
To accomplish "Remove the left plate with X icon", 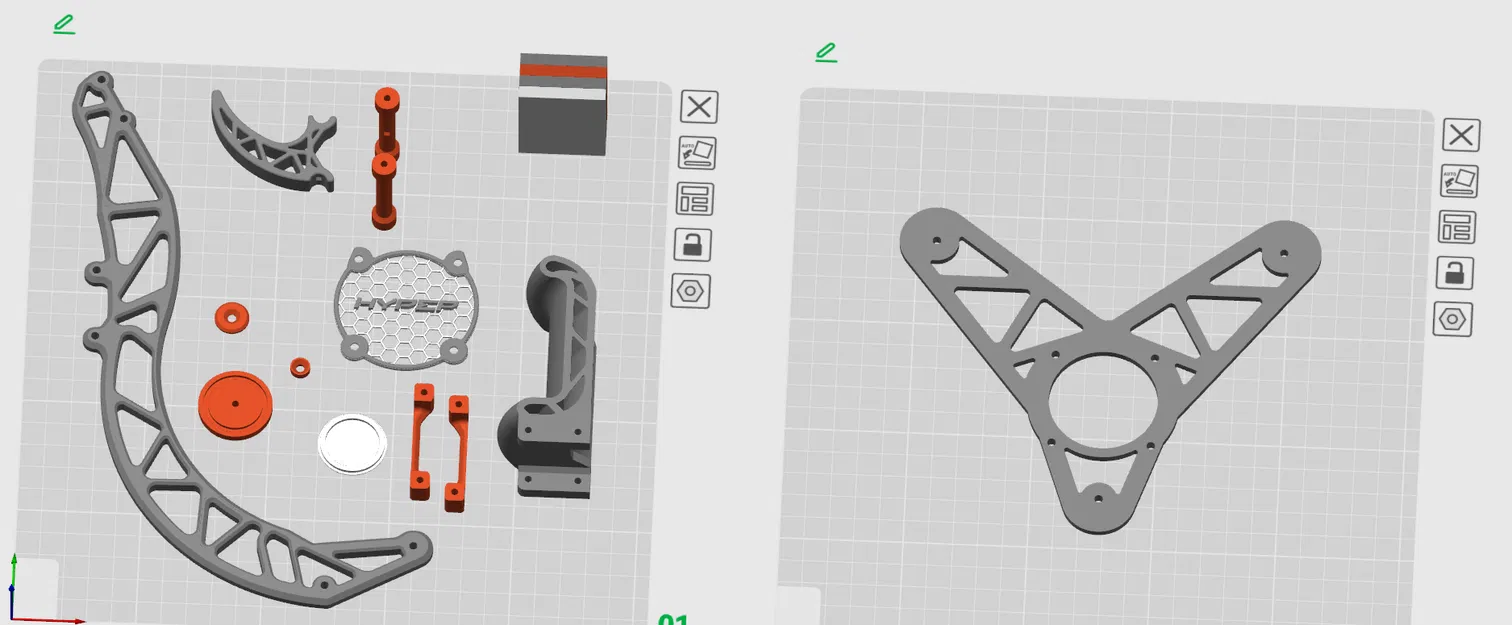I will click(x=699, y=107).
